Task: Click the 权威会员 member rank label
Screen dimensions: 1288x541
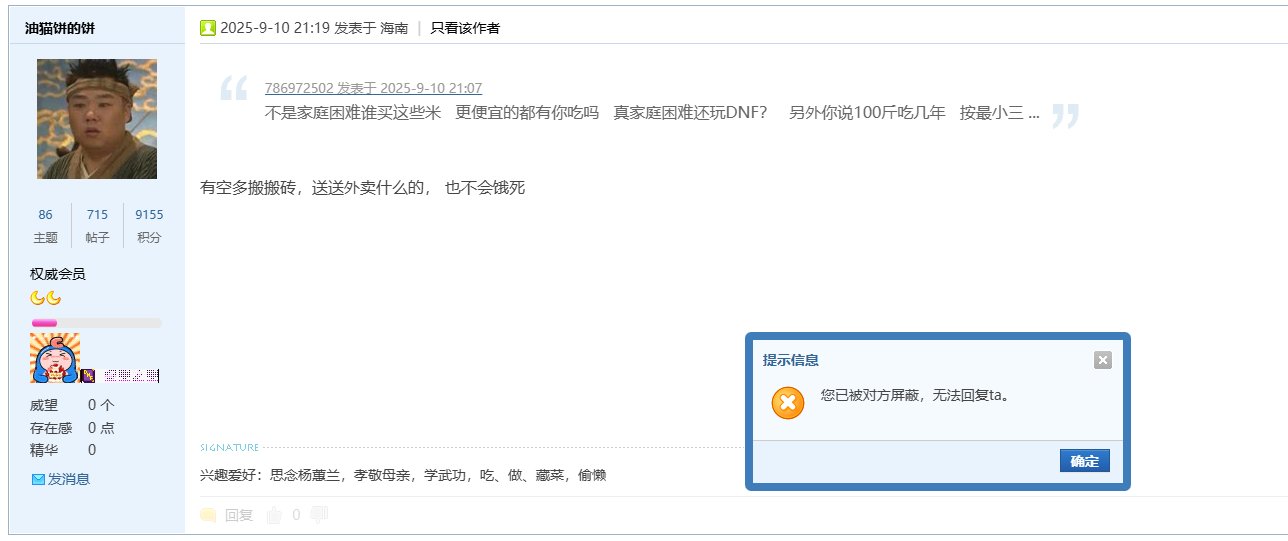Action: point(58,274)
